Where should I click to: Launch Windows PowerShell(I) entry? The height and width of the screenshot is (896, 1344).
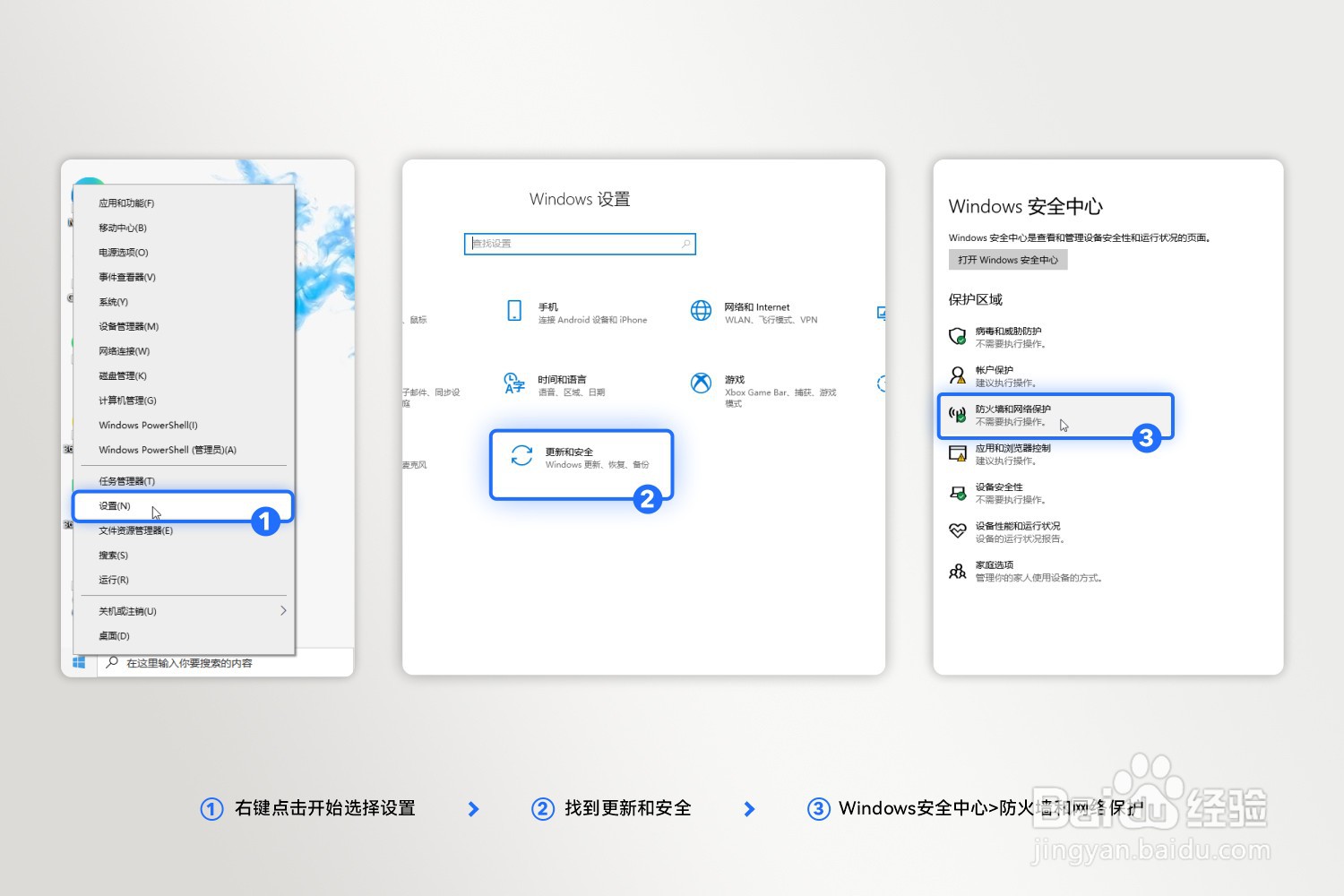148,425
